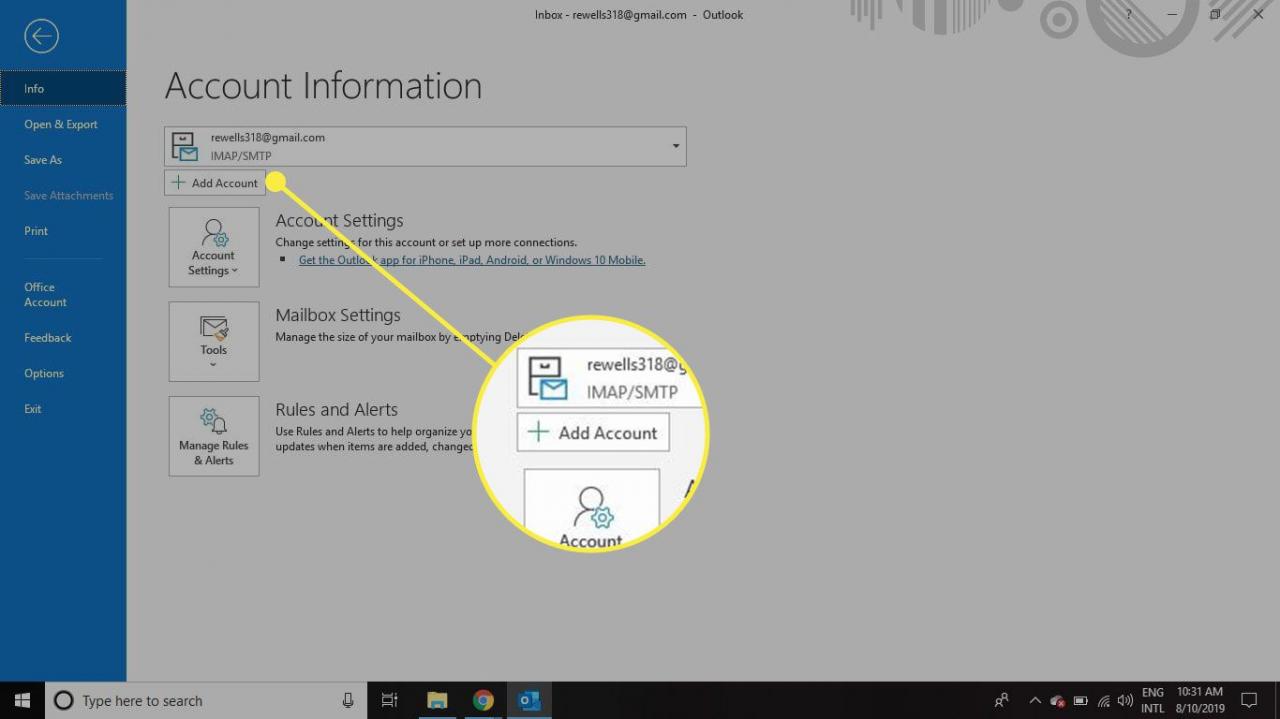Click the ENG INTL language indicator
The height and width of the screenshot is (719, 1280).
tap(1153, 700)
